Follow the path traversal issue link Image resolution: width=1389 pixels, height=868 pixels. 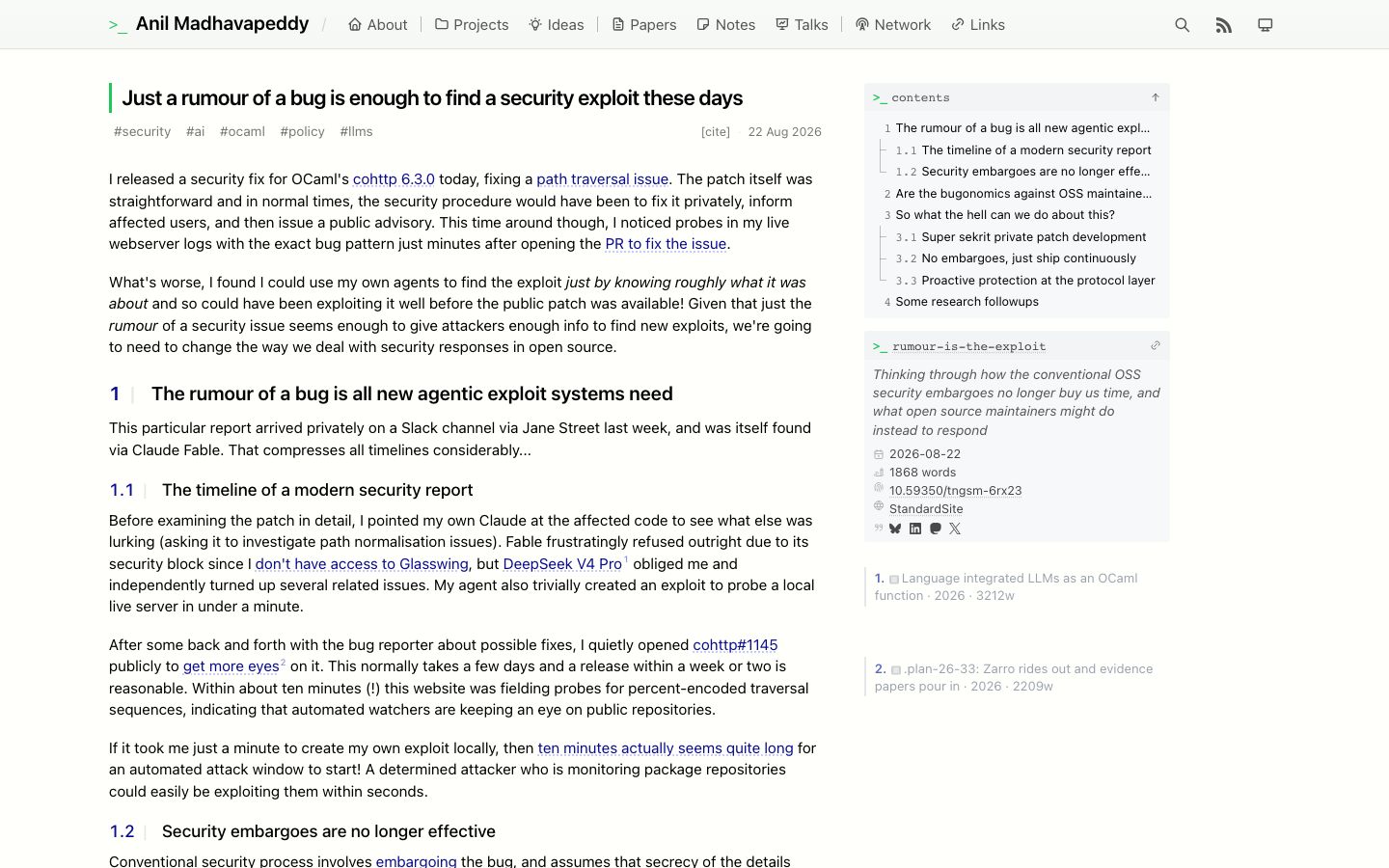point(602,179)
